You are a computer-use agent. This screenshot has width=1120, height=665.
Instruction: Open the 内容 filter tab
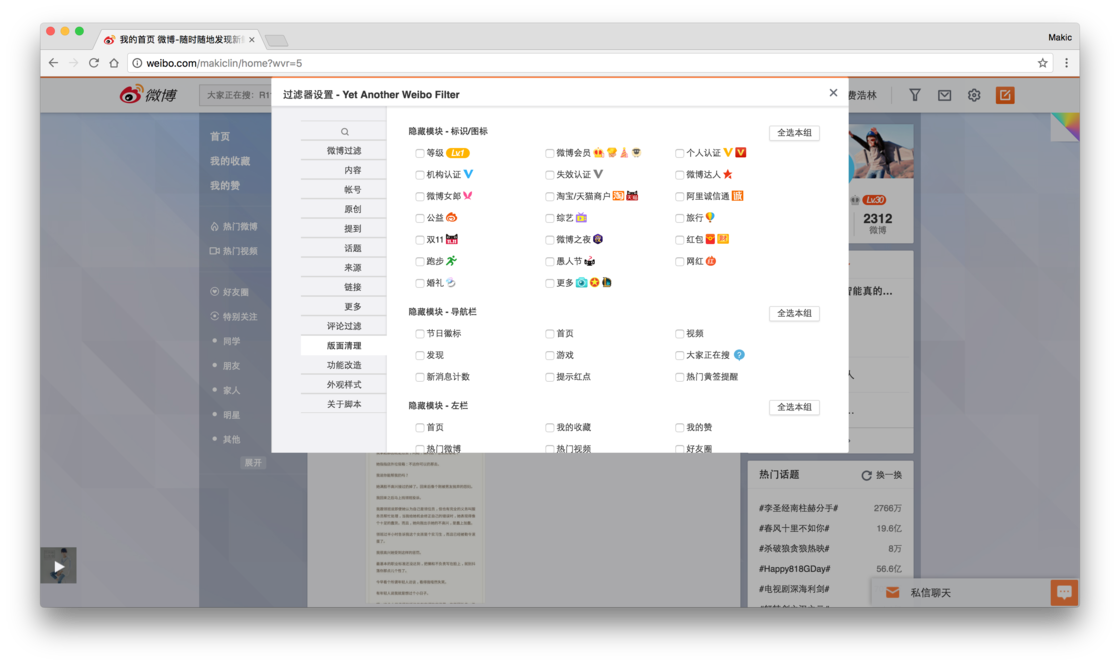tap(344, 170)
